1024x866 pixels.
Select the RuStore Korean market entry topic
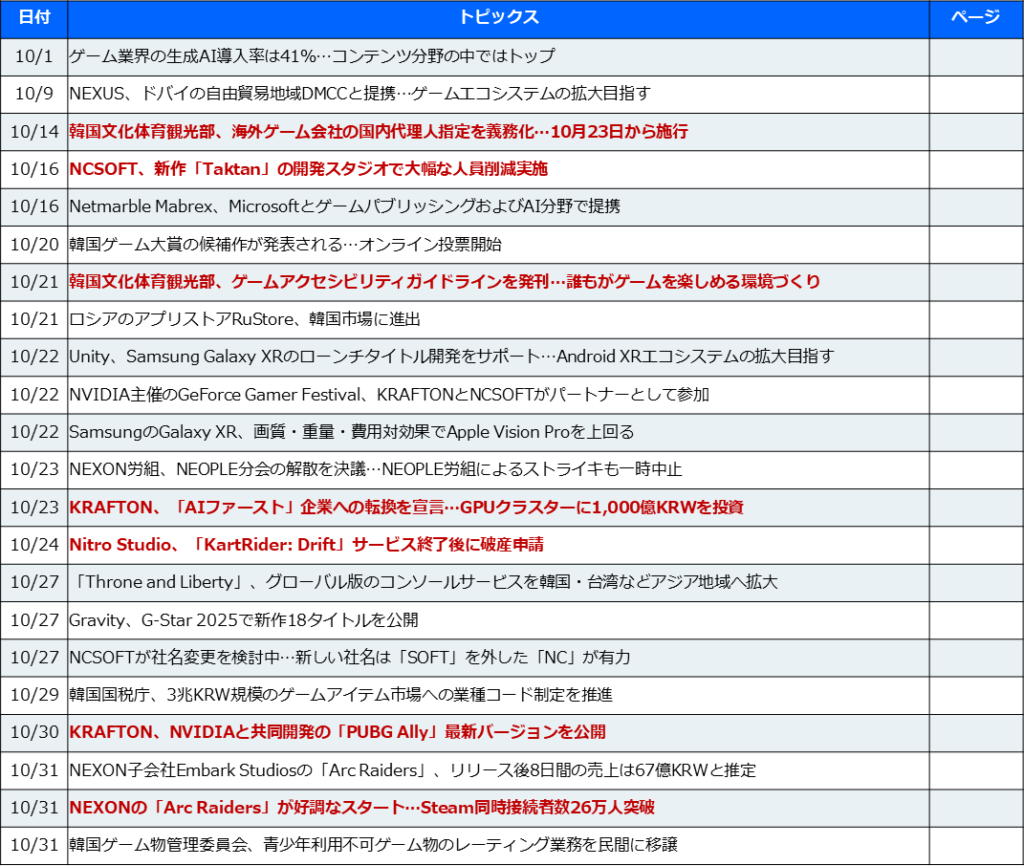pos(245,319)
